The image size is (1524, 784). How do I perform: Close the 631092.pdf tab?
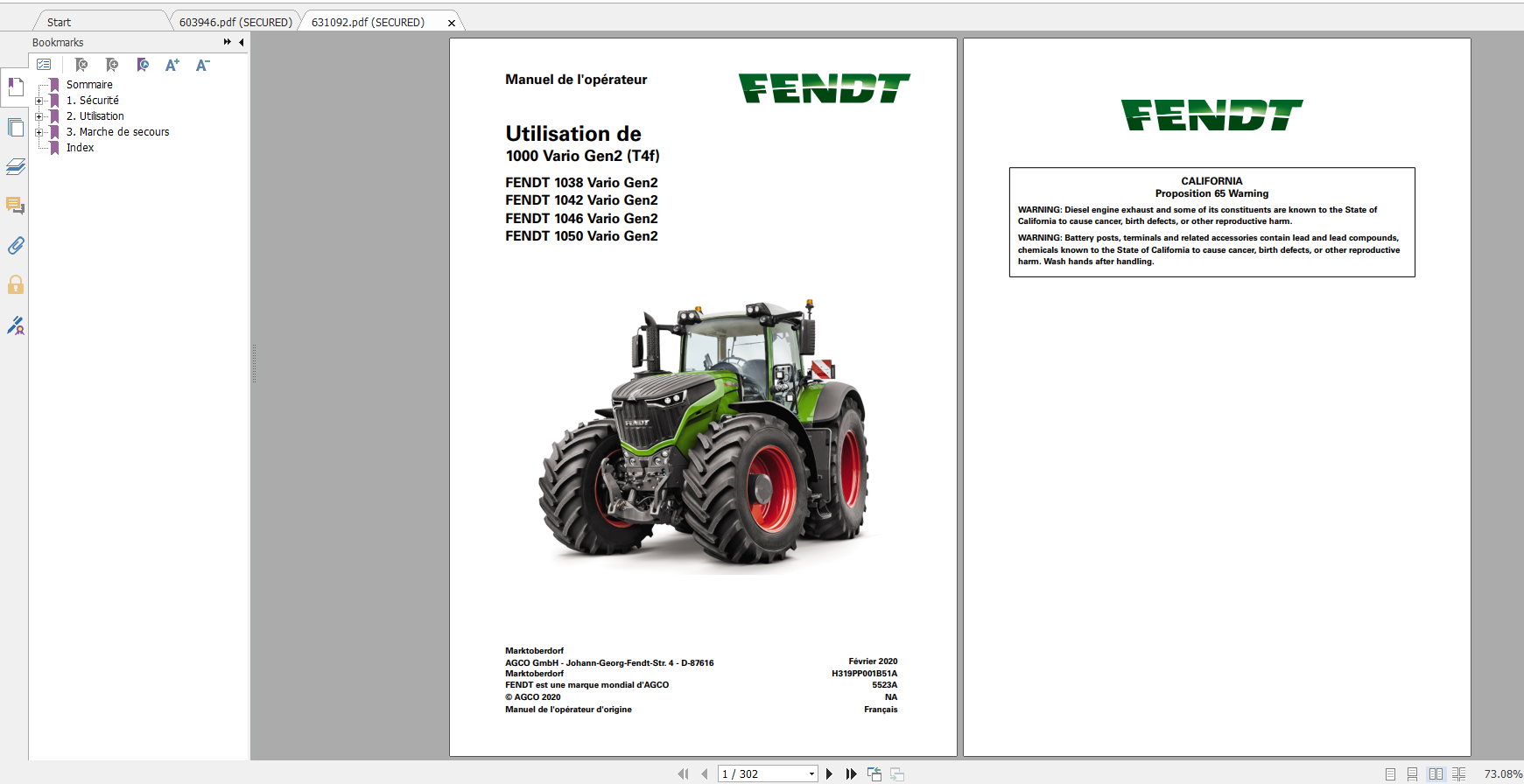click(452, 23)
